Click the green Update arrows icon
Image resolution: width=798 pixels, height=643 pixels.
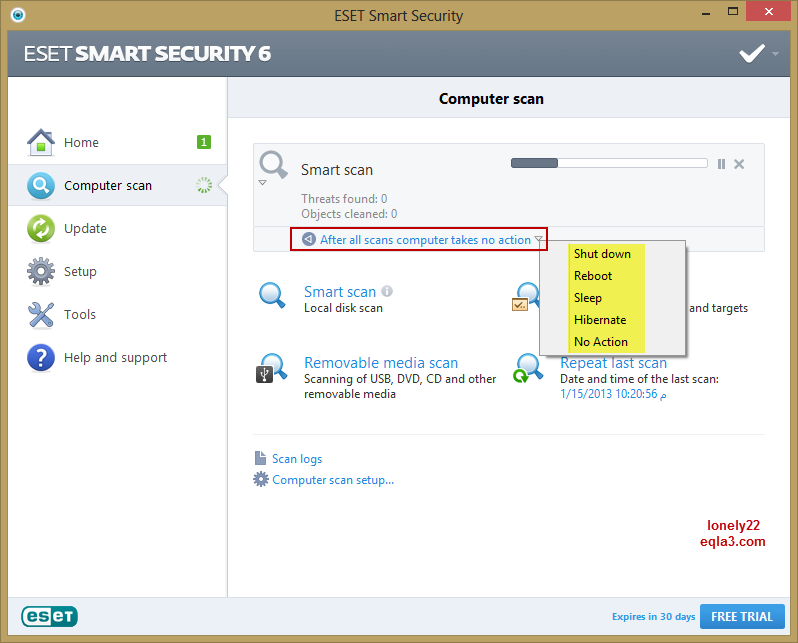[41, 229]
